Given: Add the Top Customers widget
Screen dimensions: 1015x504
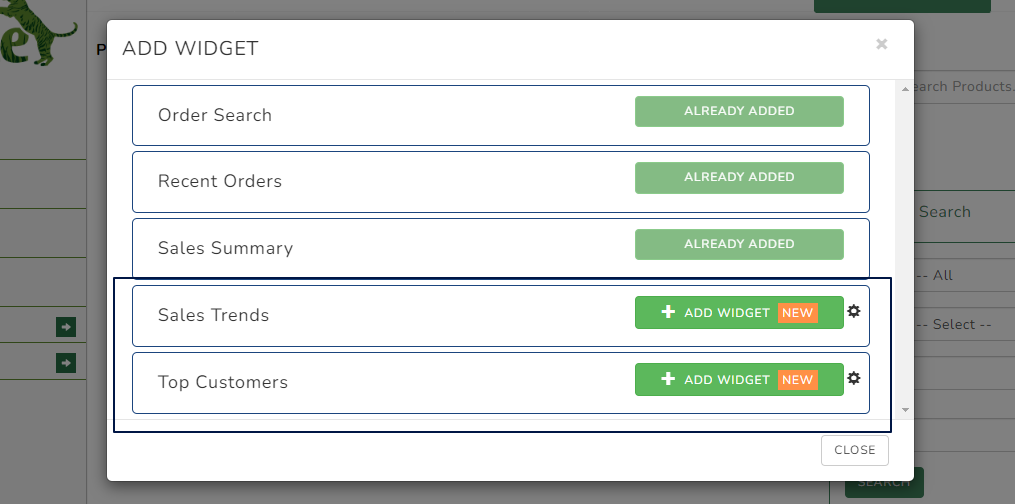Looking at the screenshot, I should click(739, 379).
